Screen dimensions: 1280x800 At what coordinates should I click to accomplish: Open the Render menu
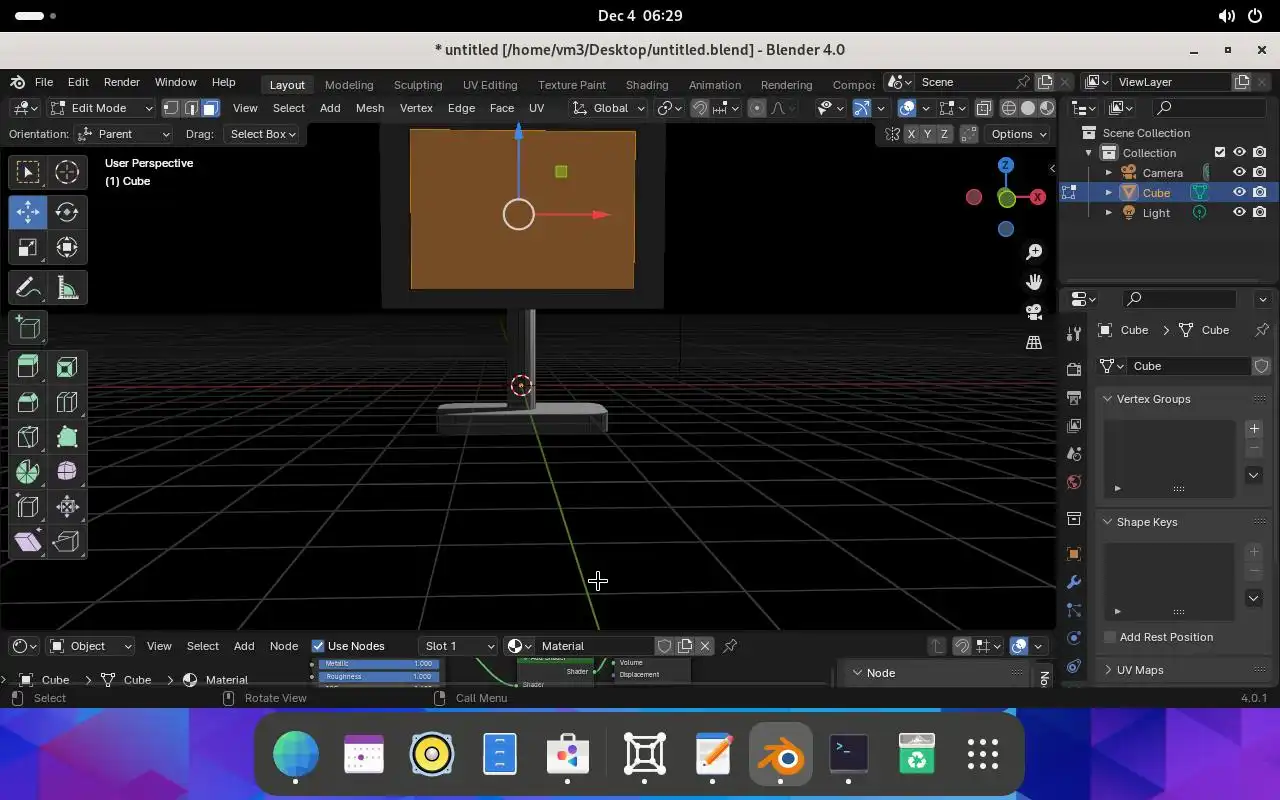pyautogui.click(x=122, y=82)
